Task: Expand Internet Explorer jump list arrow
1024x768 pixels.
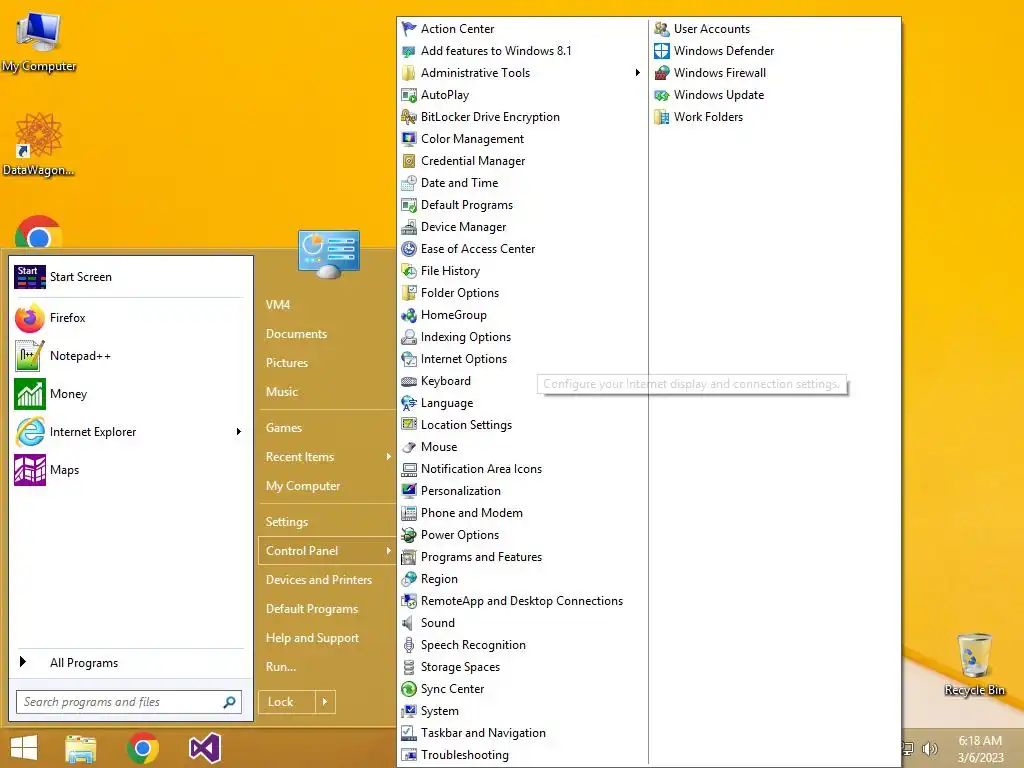Action: click(x=238, y=432)
